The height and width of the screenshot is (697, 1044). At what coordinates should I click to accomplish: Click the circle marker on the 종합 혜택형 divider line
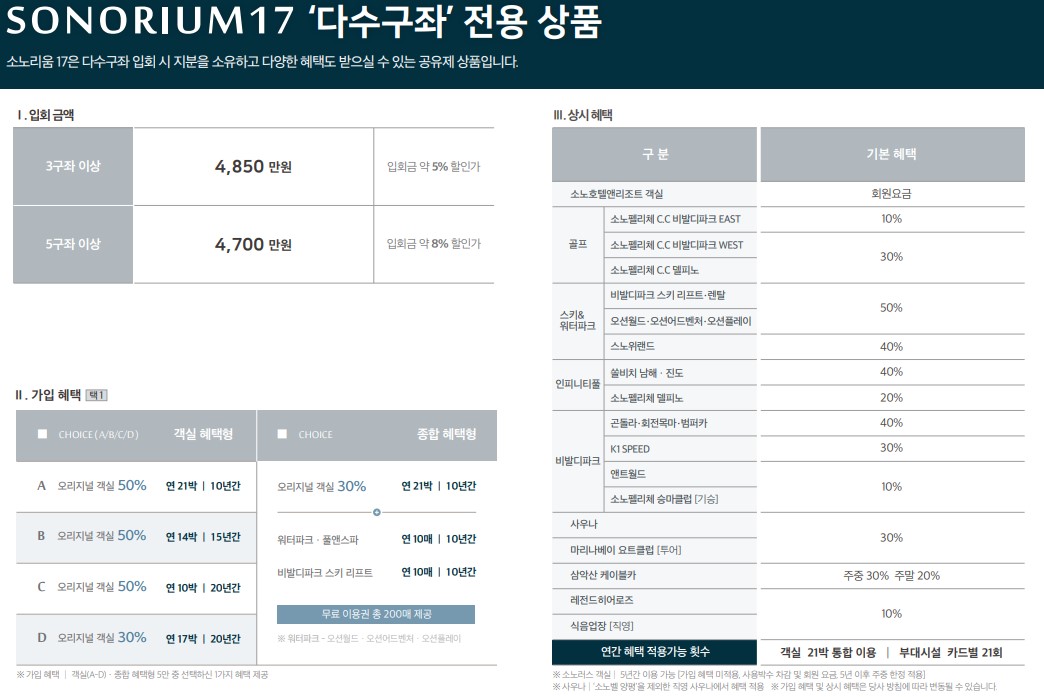tap(377, 512)
